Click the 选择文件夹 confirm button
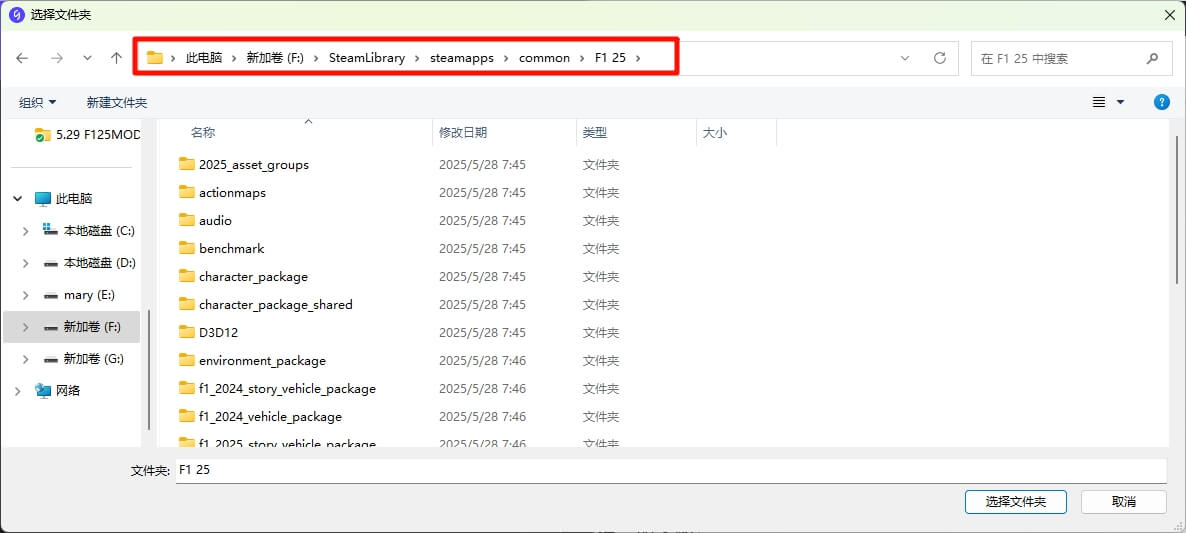 coord(1016,501)
